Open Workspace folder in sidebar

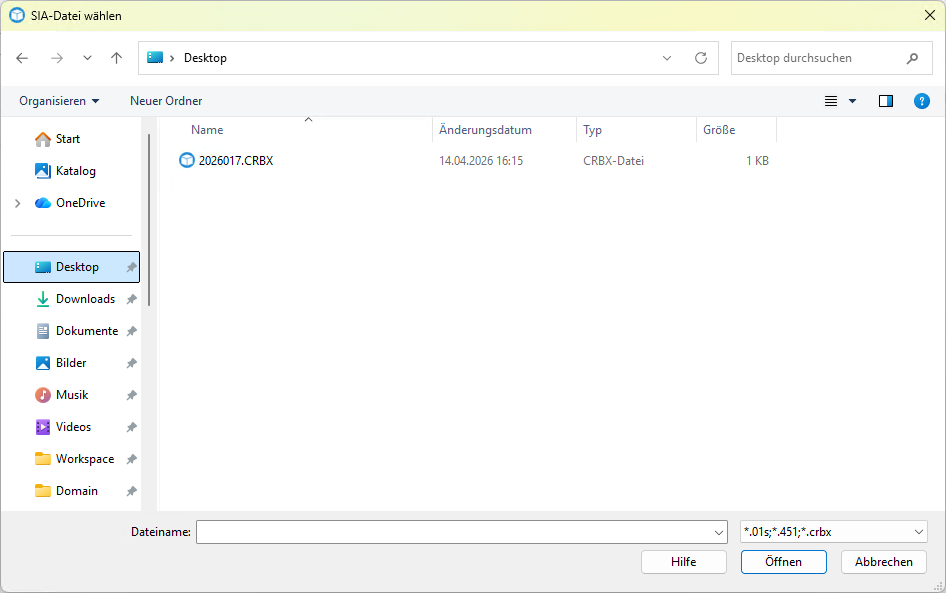84,458
